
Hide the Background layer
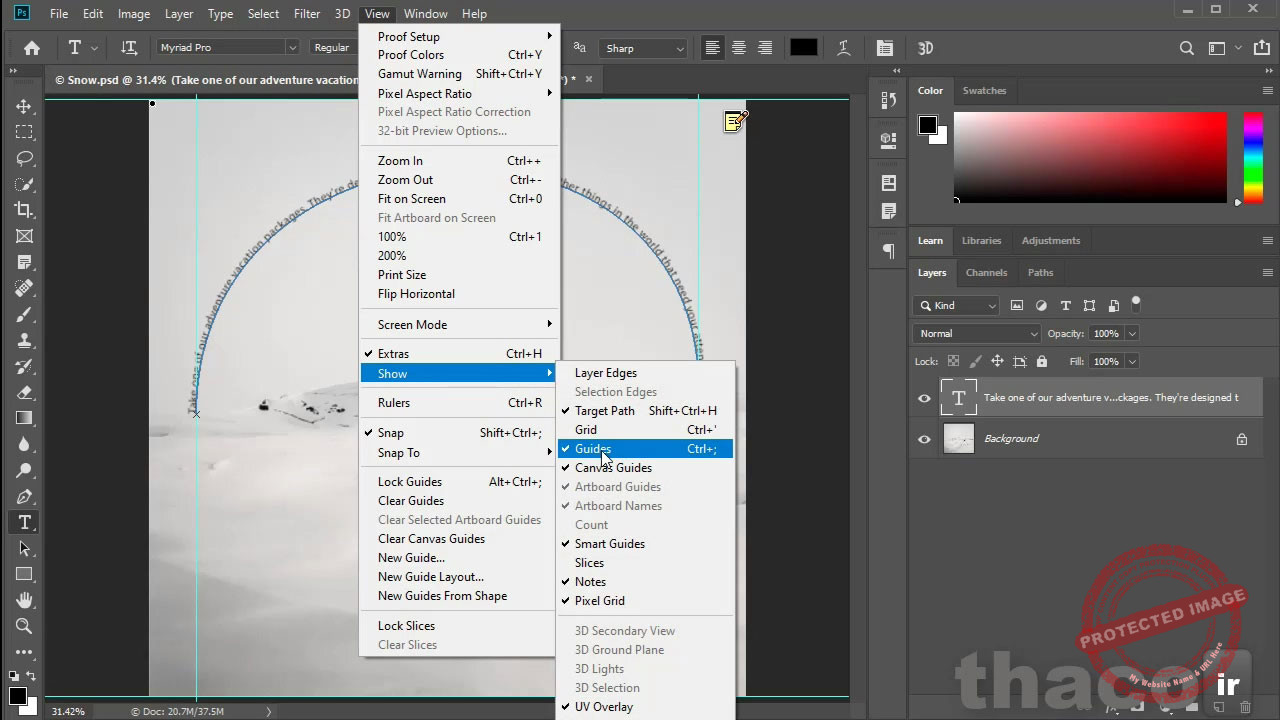tap(924, 438)
